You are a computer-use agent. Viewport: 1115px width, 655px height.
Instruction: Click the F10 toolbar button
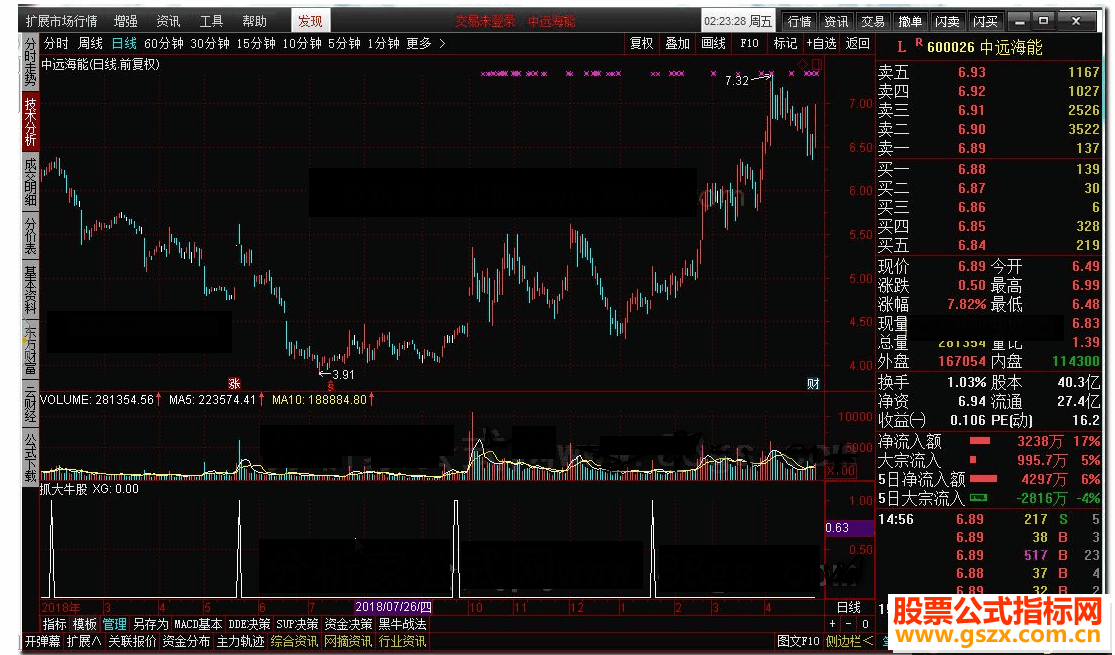pos(749,43)
